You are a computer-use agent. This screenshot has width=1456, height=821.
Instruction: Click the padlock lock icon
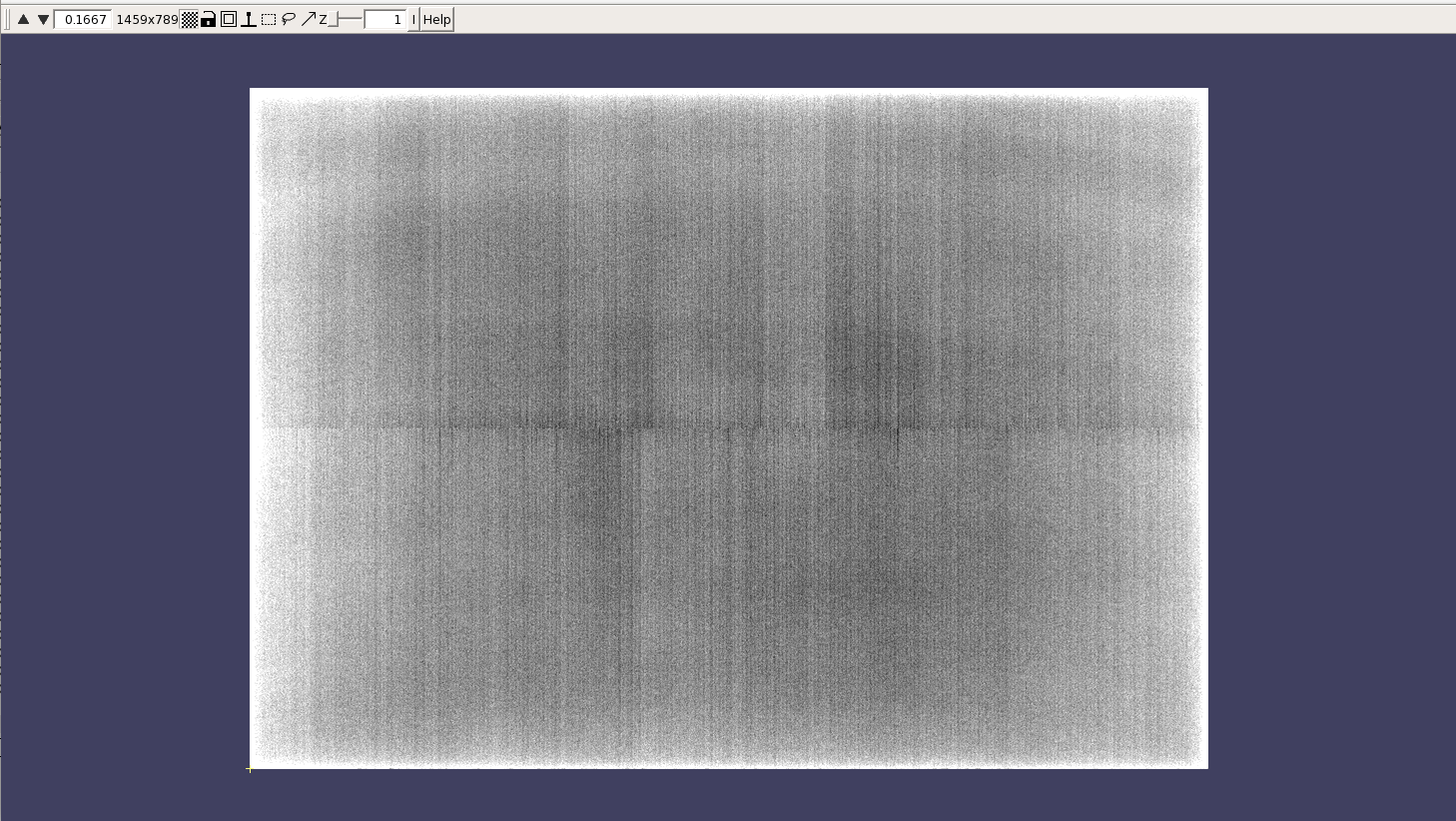point(209,19)
